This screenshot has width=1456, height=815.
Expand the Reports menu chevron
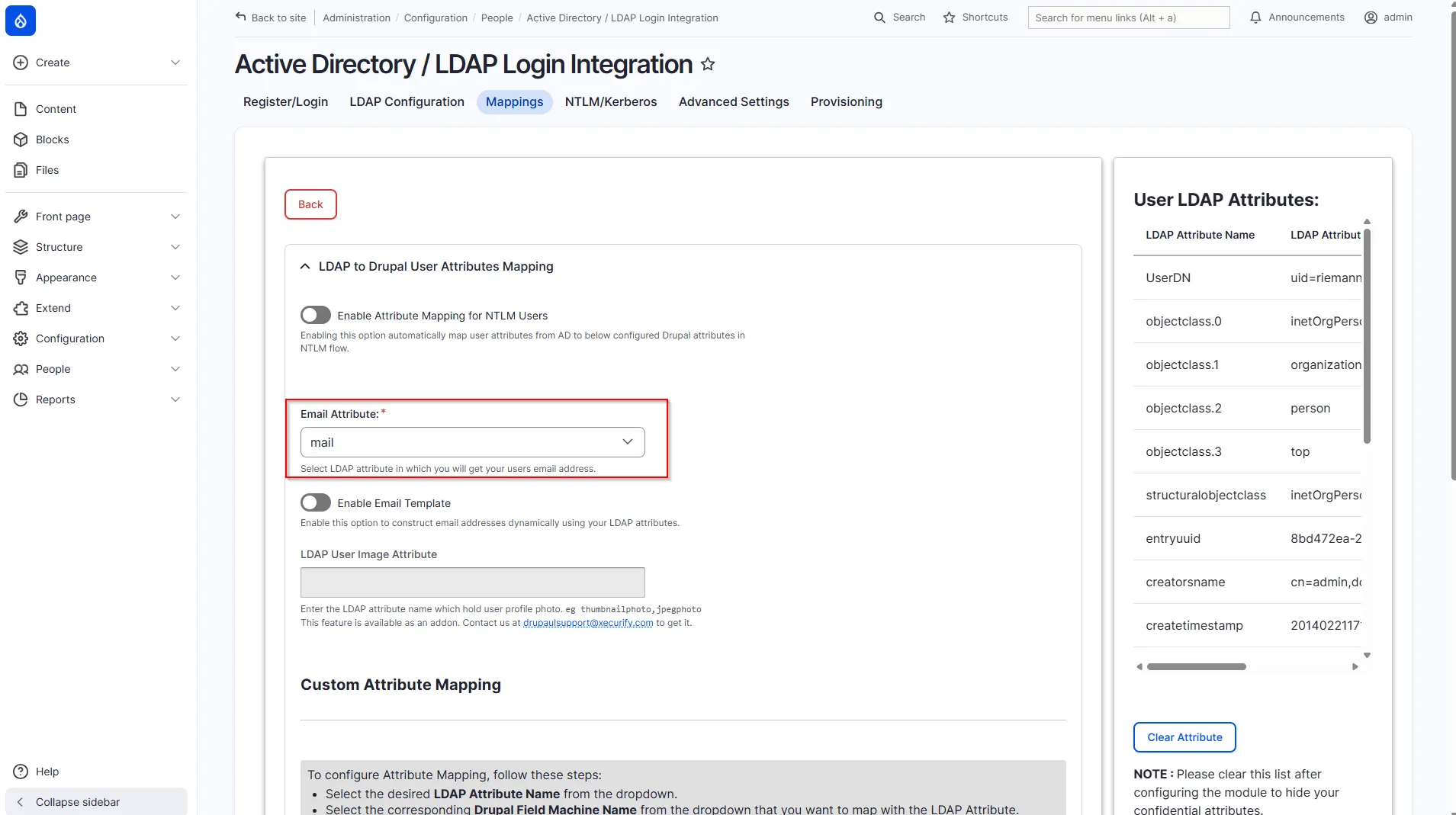coord(175,399)
